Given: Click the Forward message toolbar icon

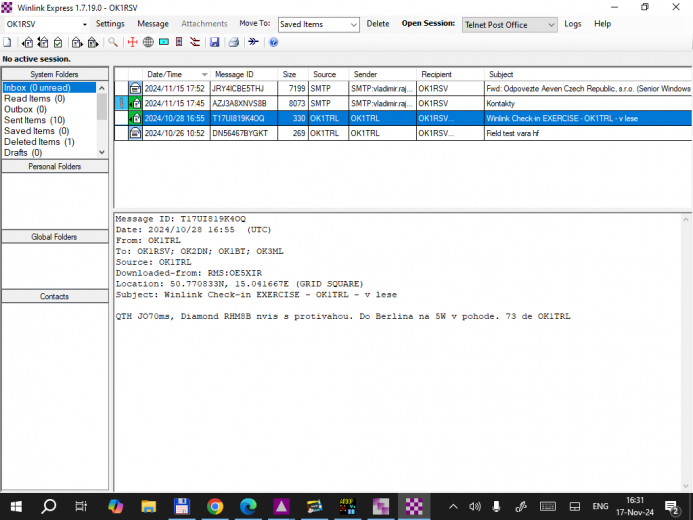Looking at the screenshot, I should click(77, 42).
